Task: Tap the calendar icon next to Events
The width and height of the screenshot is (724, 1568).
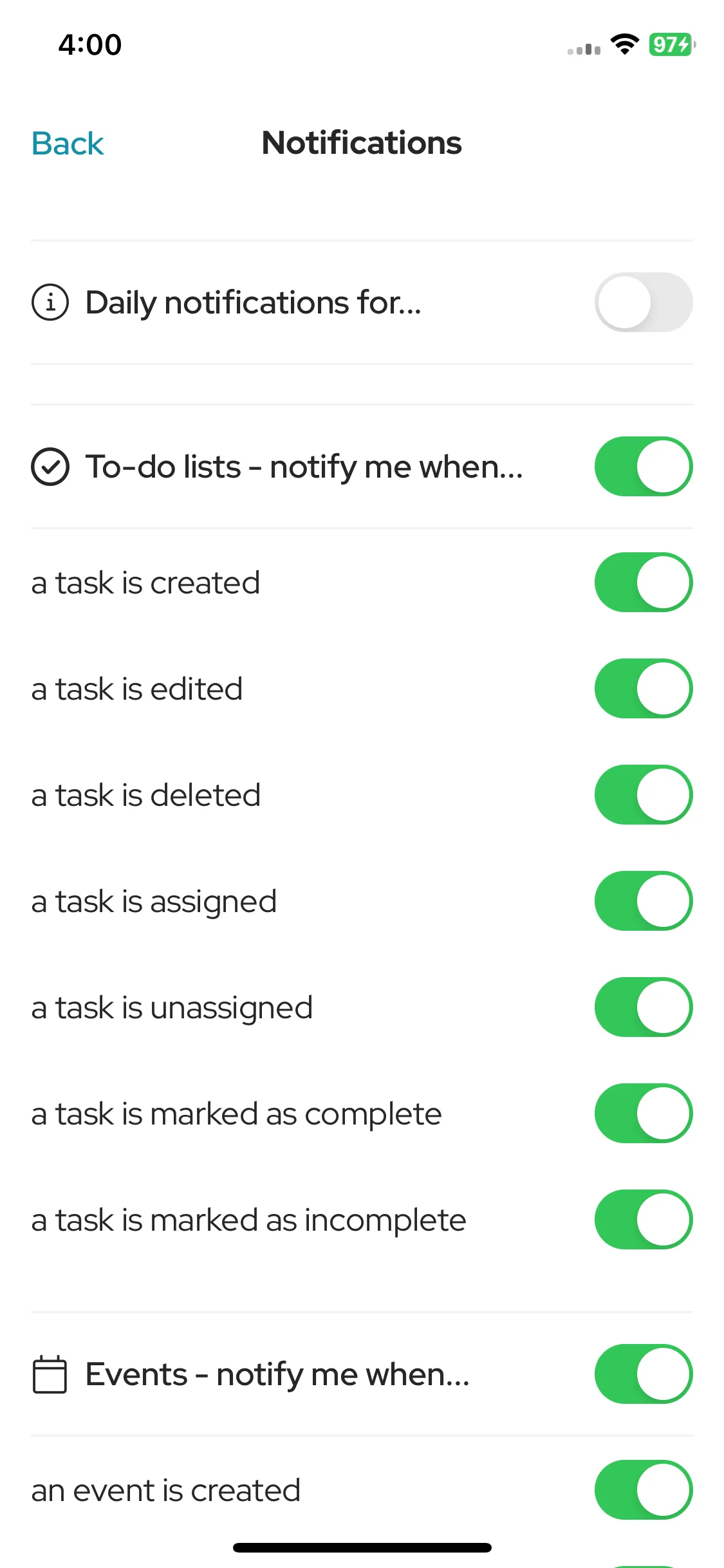Action: 50,1374
